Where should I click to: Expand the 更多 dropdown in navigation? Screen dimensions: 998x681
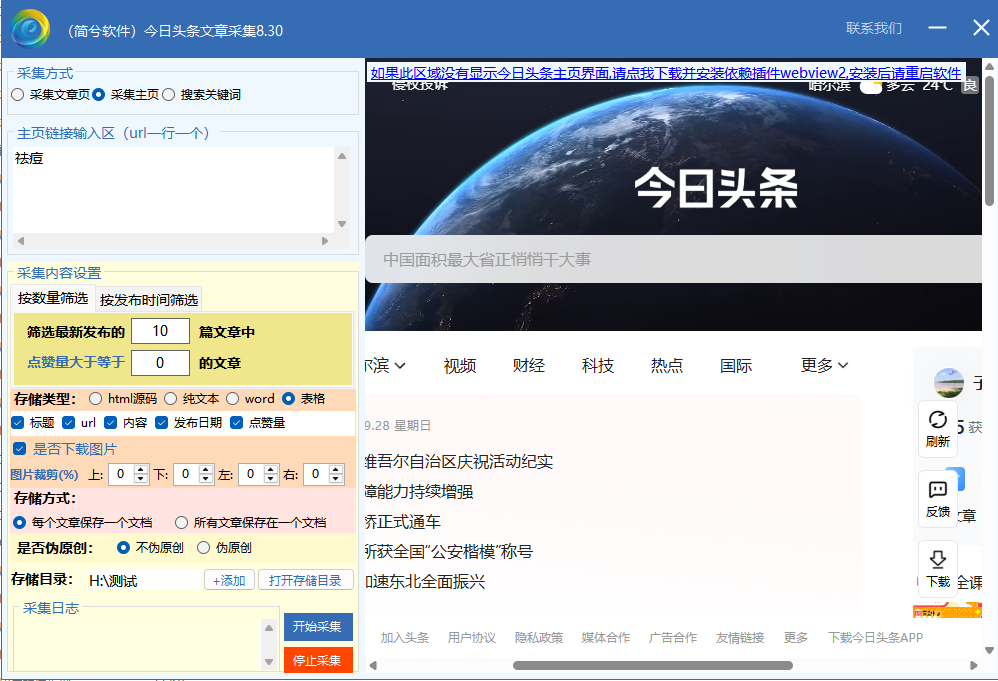(x=824, y=366)
